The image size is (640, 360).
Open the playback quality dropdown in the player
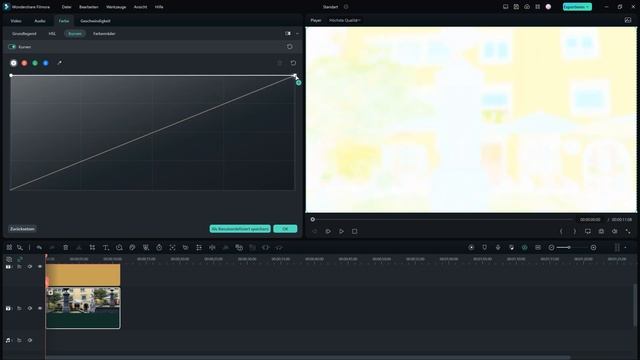(345, 20)
